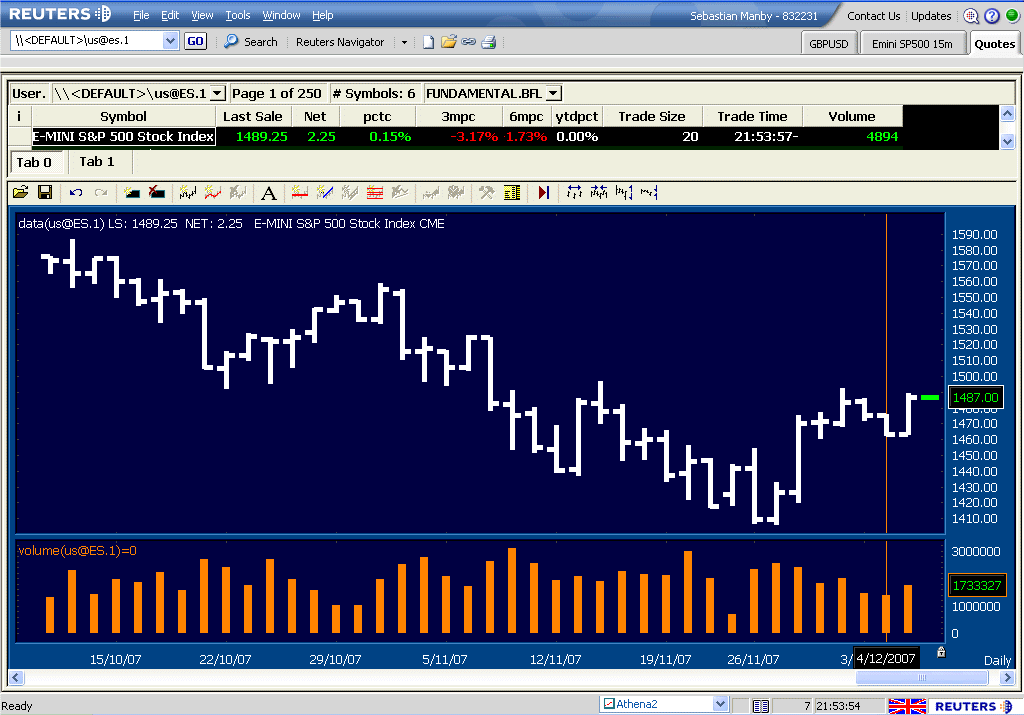Viewport: 1024px width, 715px height.
Task: Open FUNDAMENTAL.BFL layout dropdown
Action: [553, 93]
